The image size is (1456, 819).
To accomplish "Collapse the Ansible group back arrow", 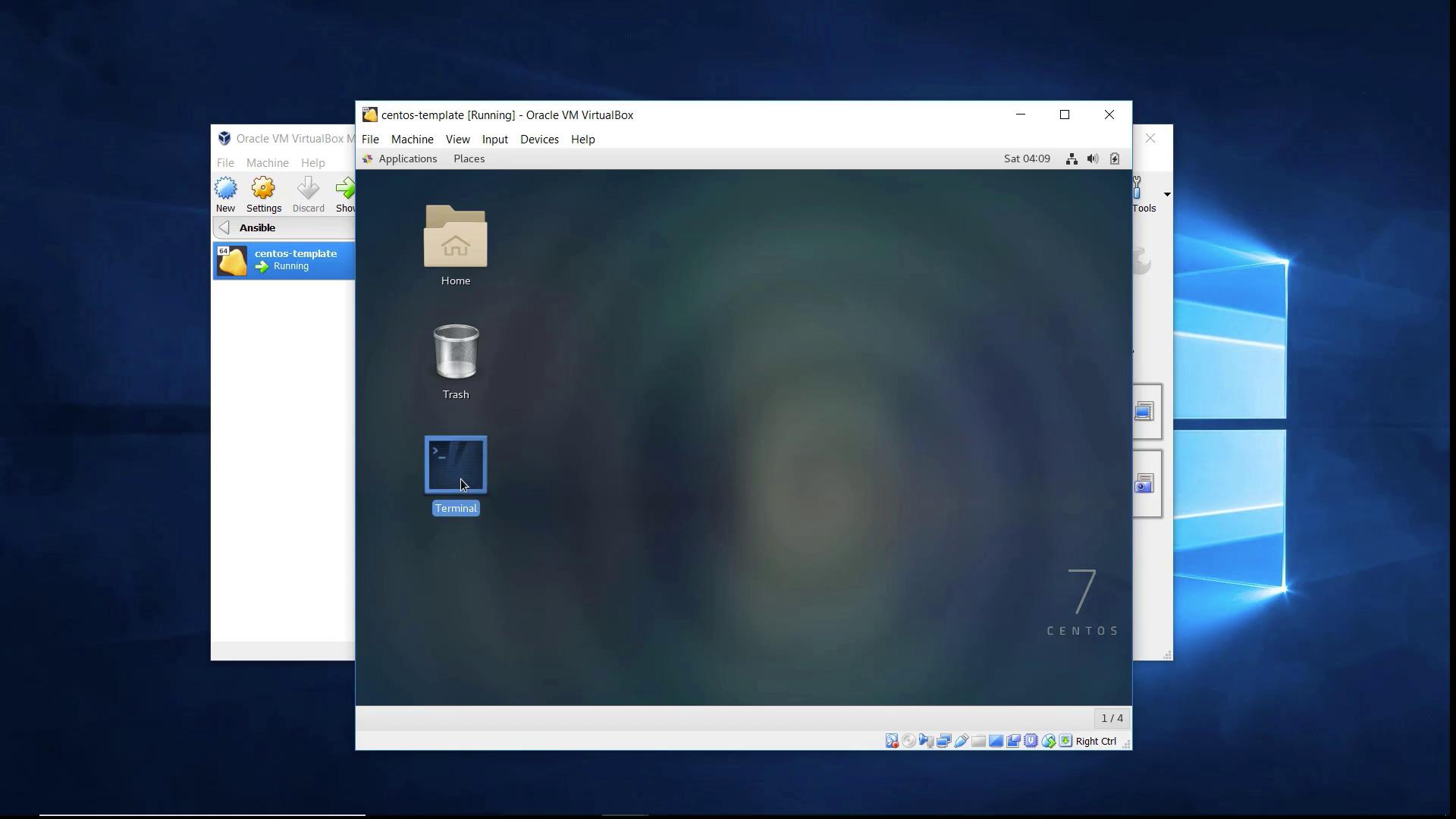I will tap(224, 227).
